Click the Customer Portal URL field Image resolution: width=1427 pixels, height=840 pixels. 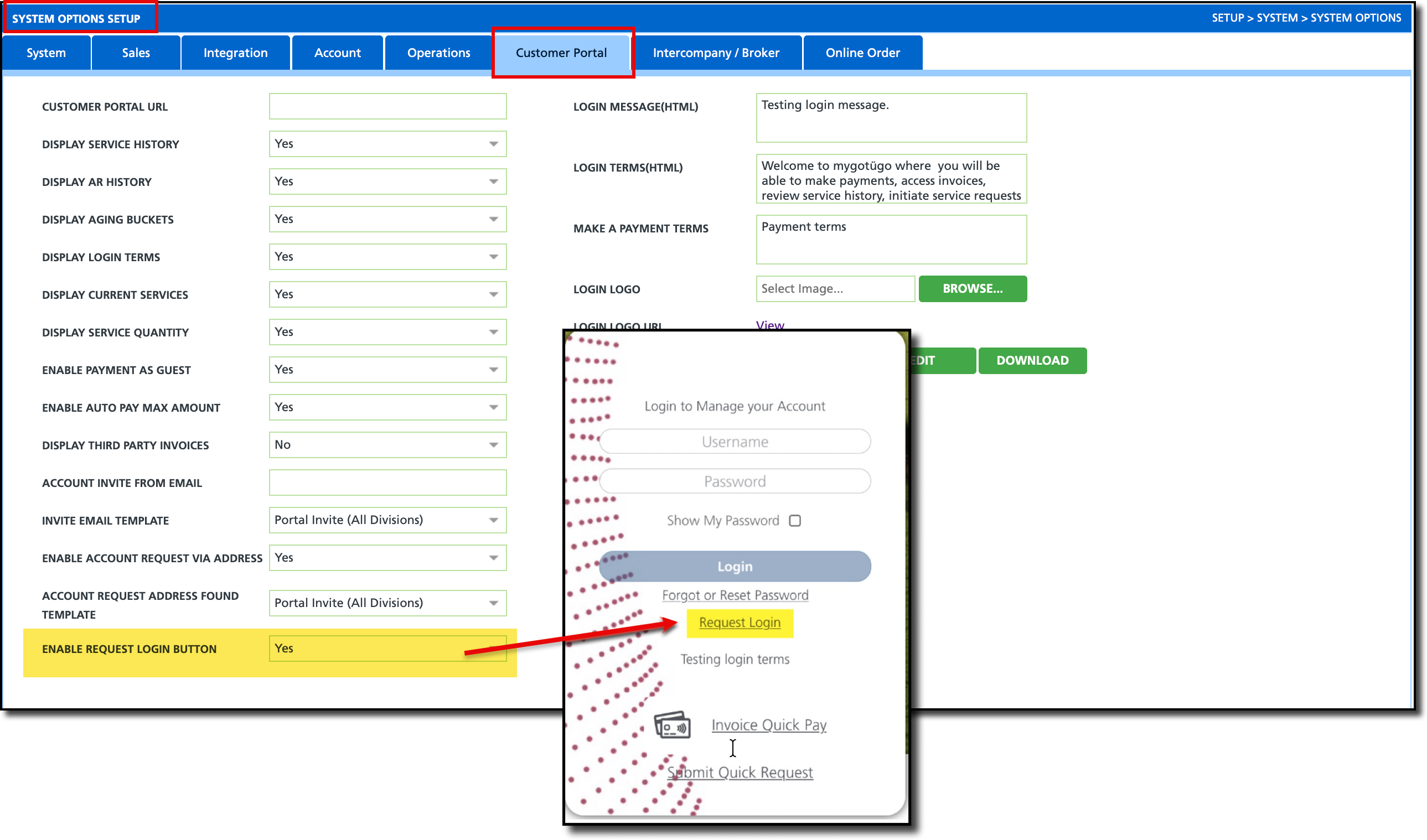pos(387,106)
